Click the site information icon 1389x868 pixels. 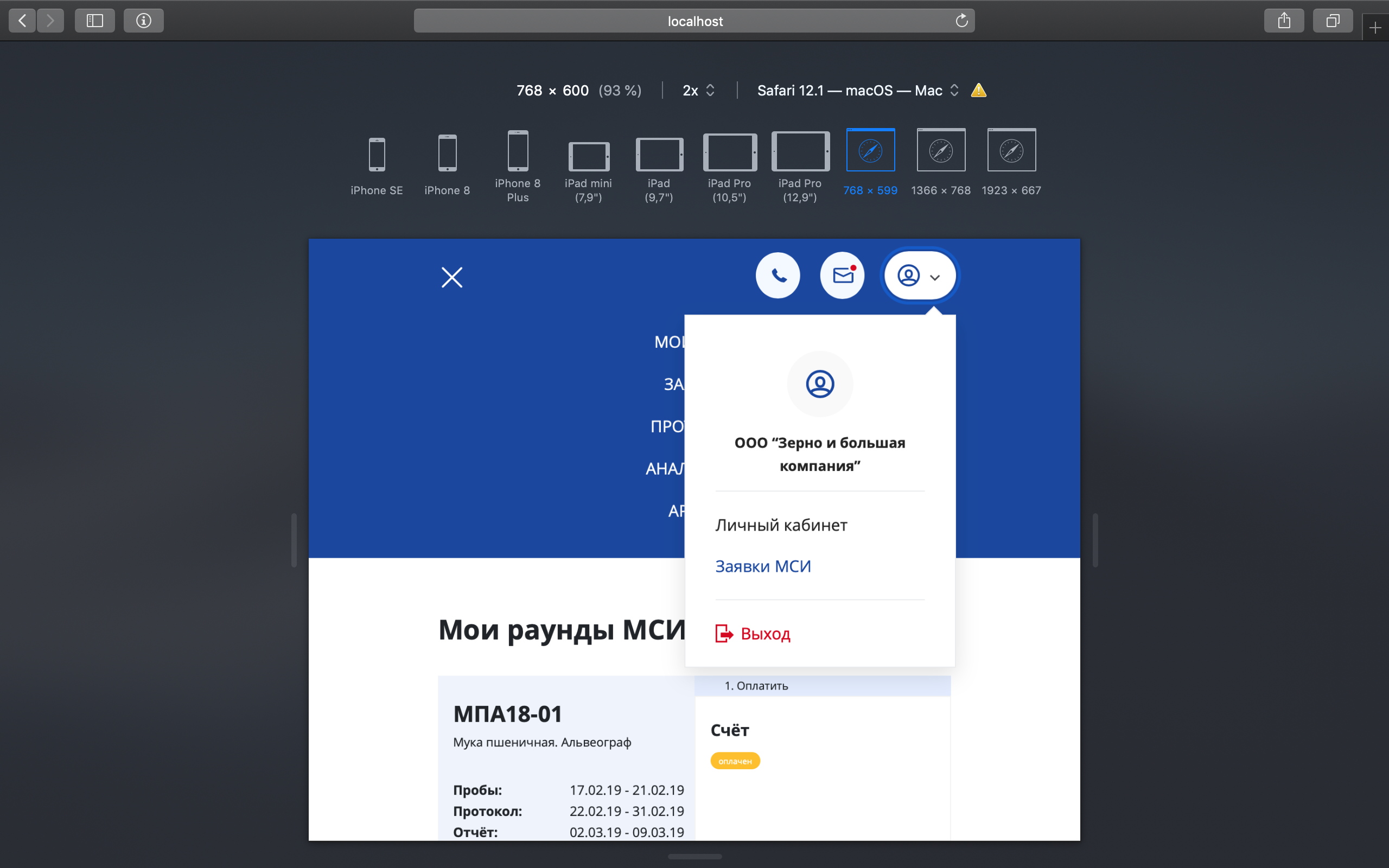tap(143, 21)
